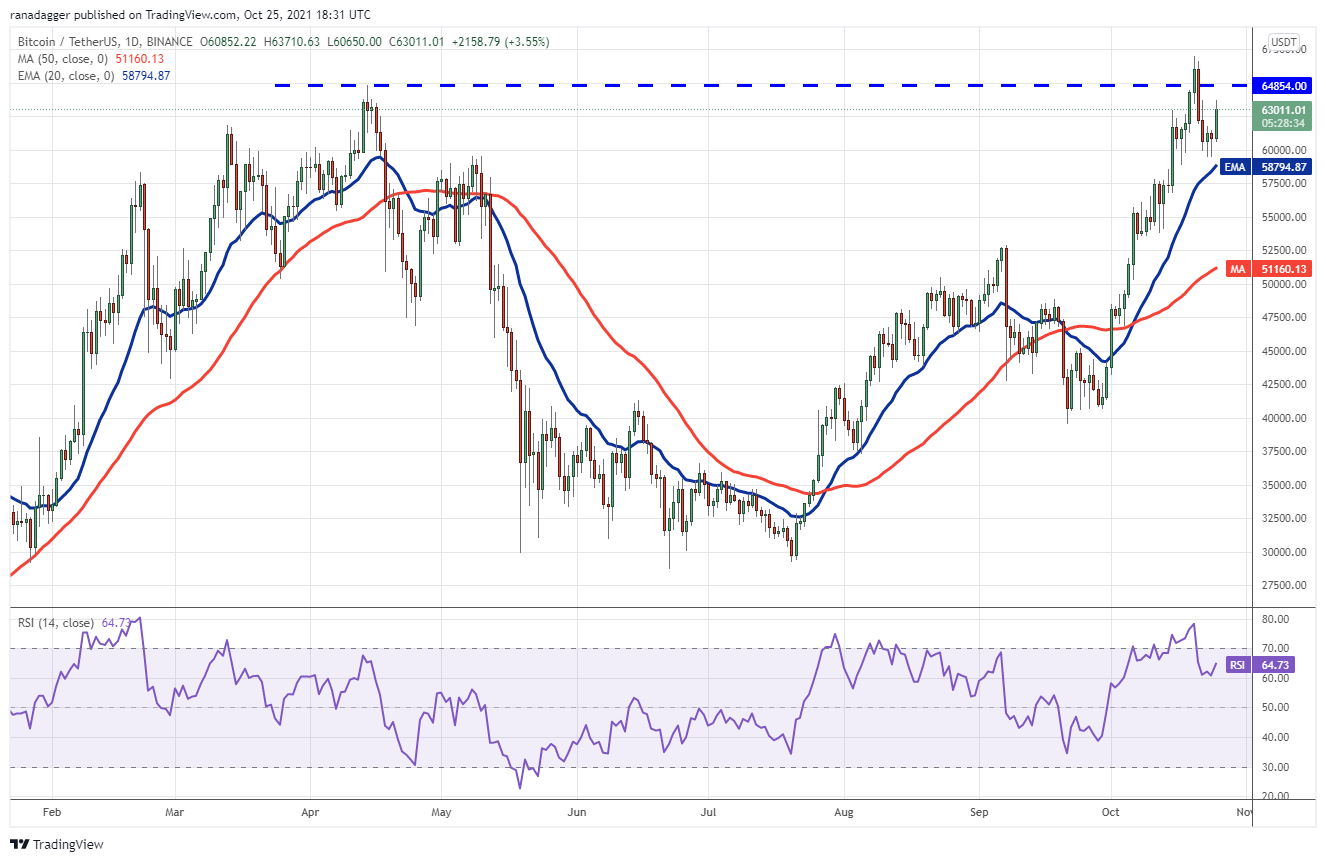Click the purple 64.73 tag on RSI axis
Screen dimensions: 1326x862
click(1273, 666)
